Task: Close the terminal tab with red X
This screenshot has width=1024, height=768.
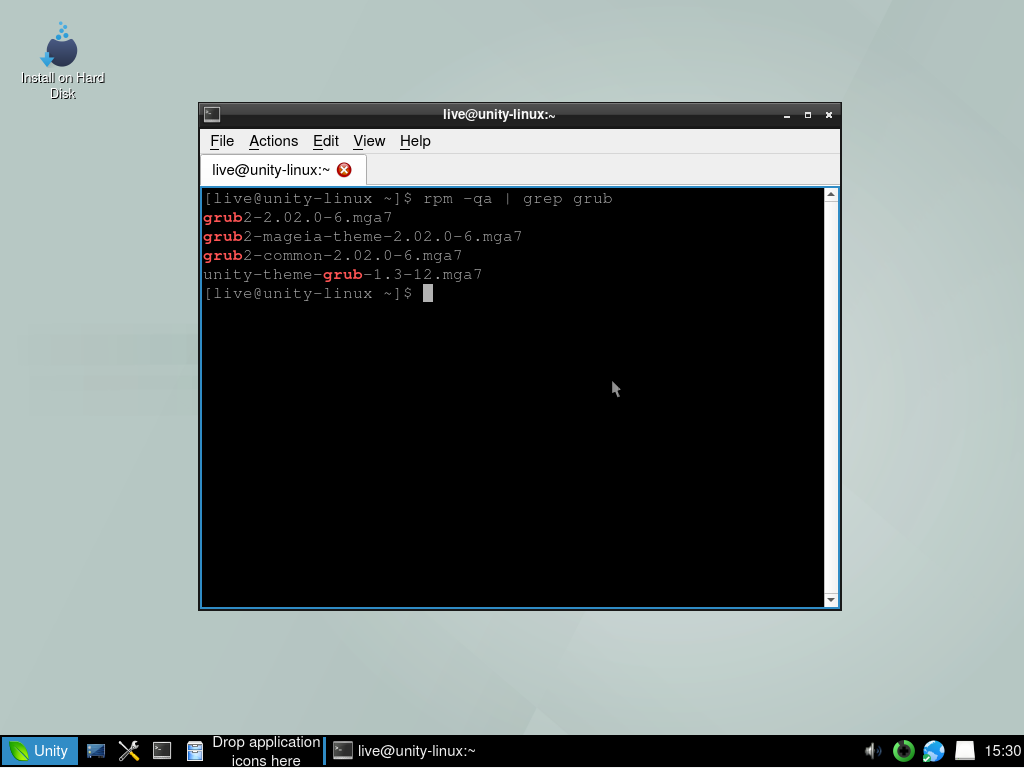Action: point(344,170)
